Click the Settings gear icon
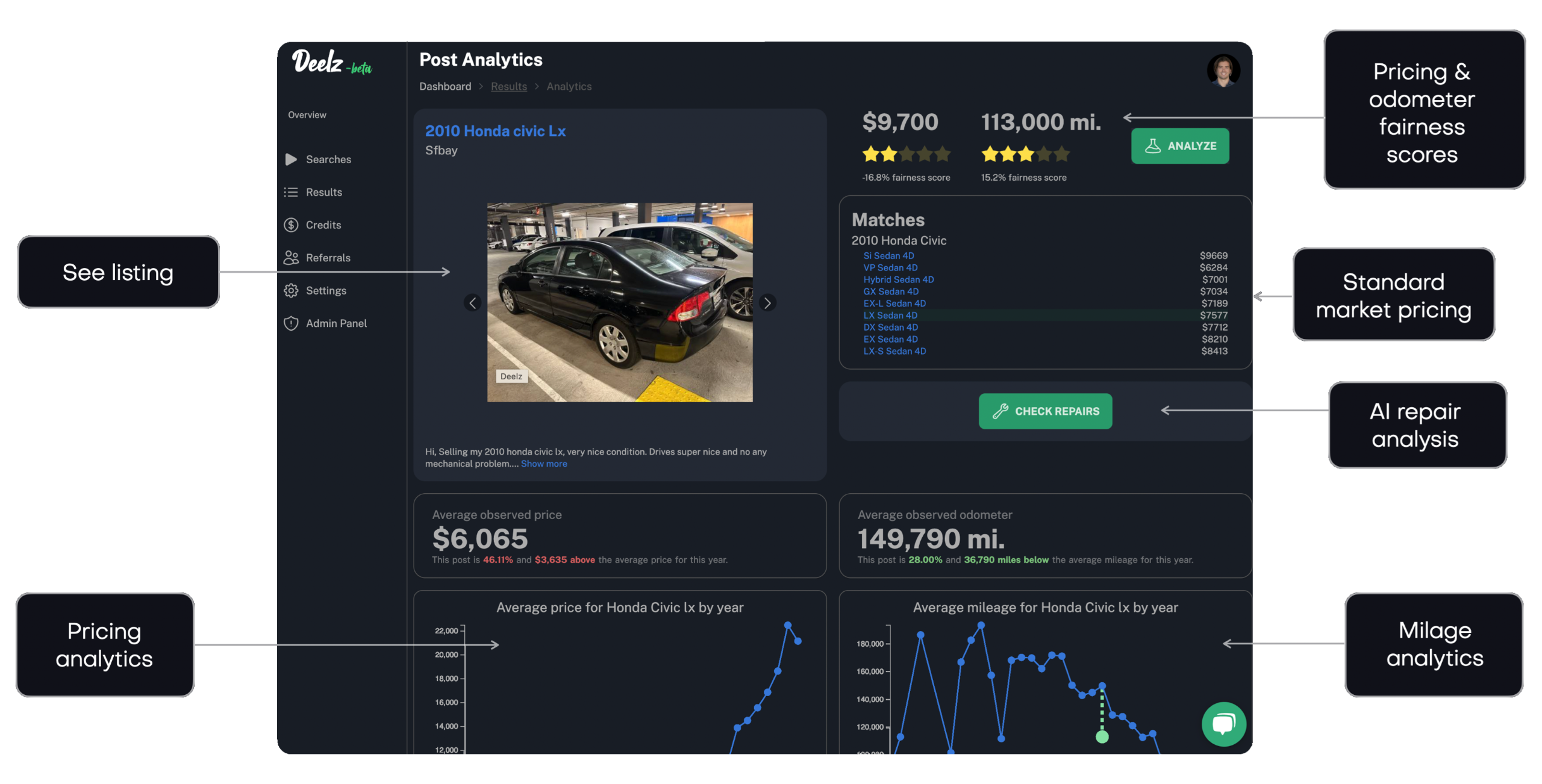1542x784 pixels. [x=291, y=290]
